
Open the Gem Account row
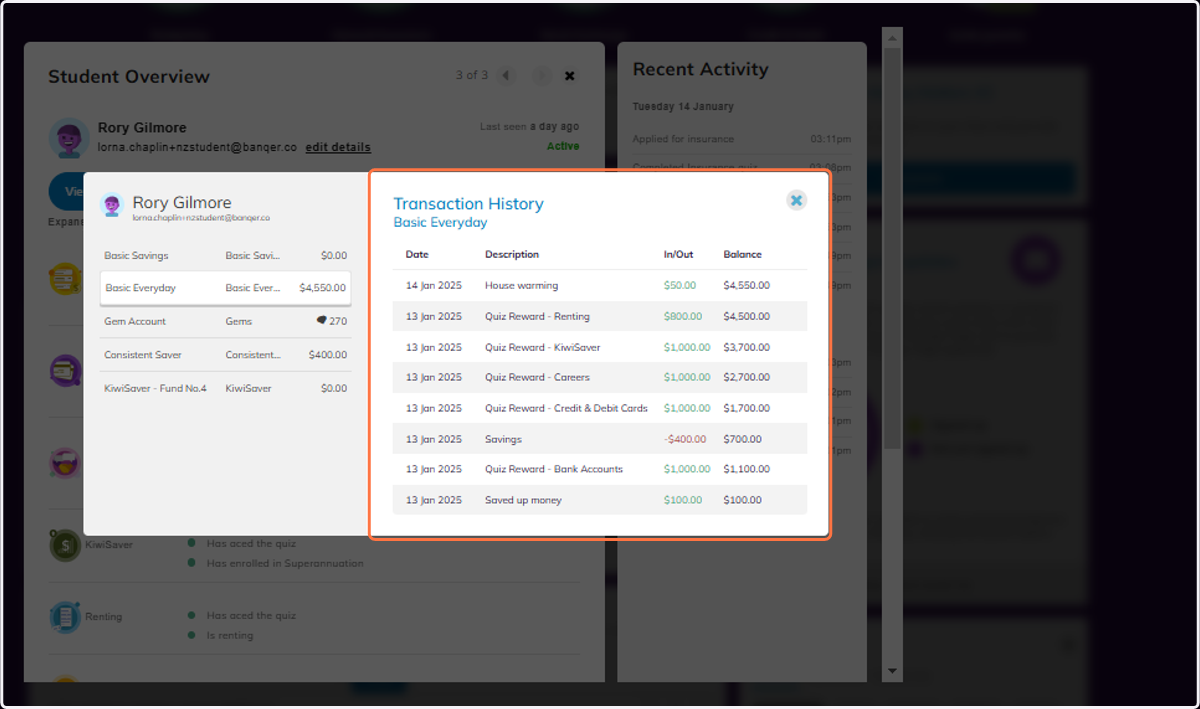pos(226,322)
